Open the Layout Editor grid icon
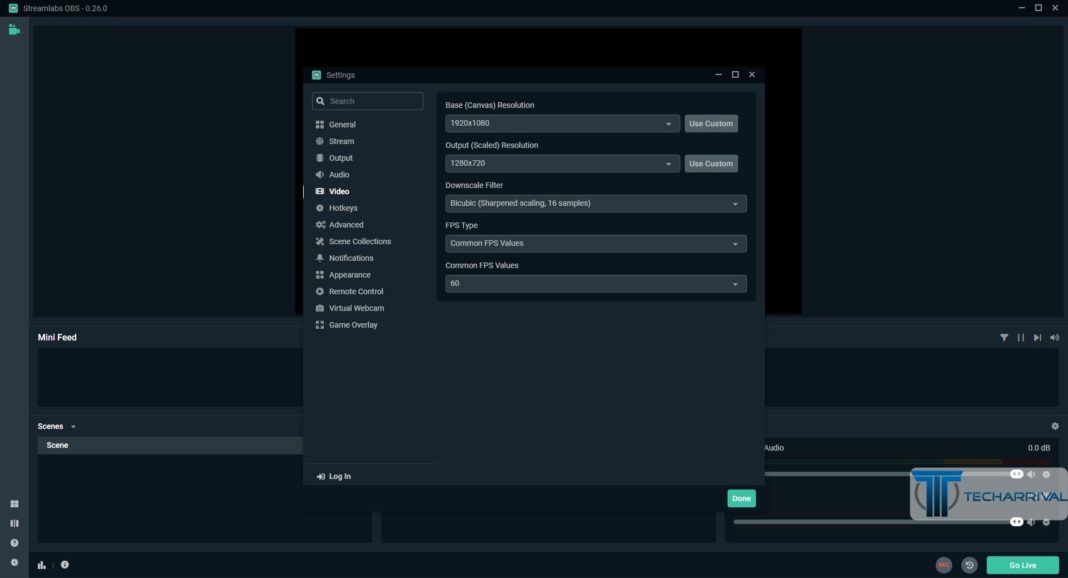Viewport: 1068px width, 578px height. tap(14, 504)
